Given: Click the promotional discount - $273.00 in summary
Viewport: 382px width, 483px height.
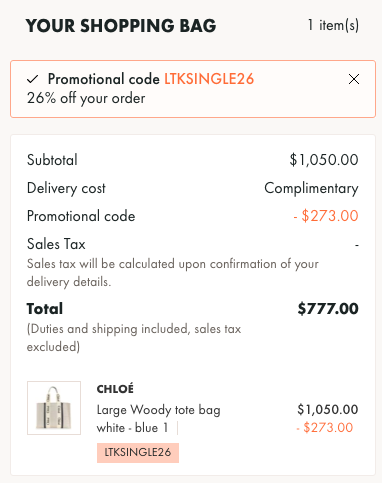Looking at the screenshot, I should pos(326,216).
